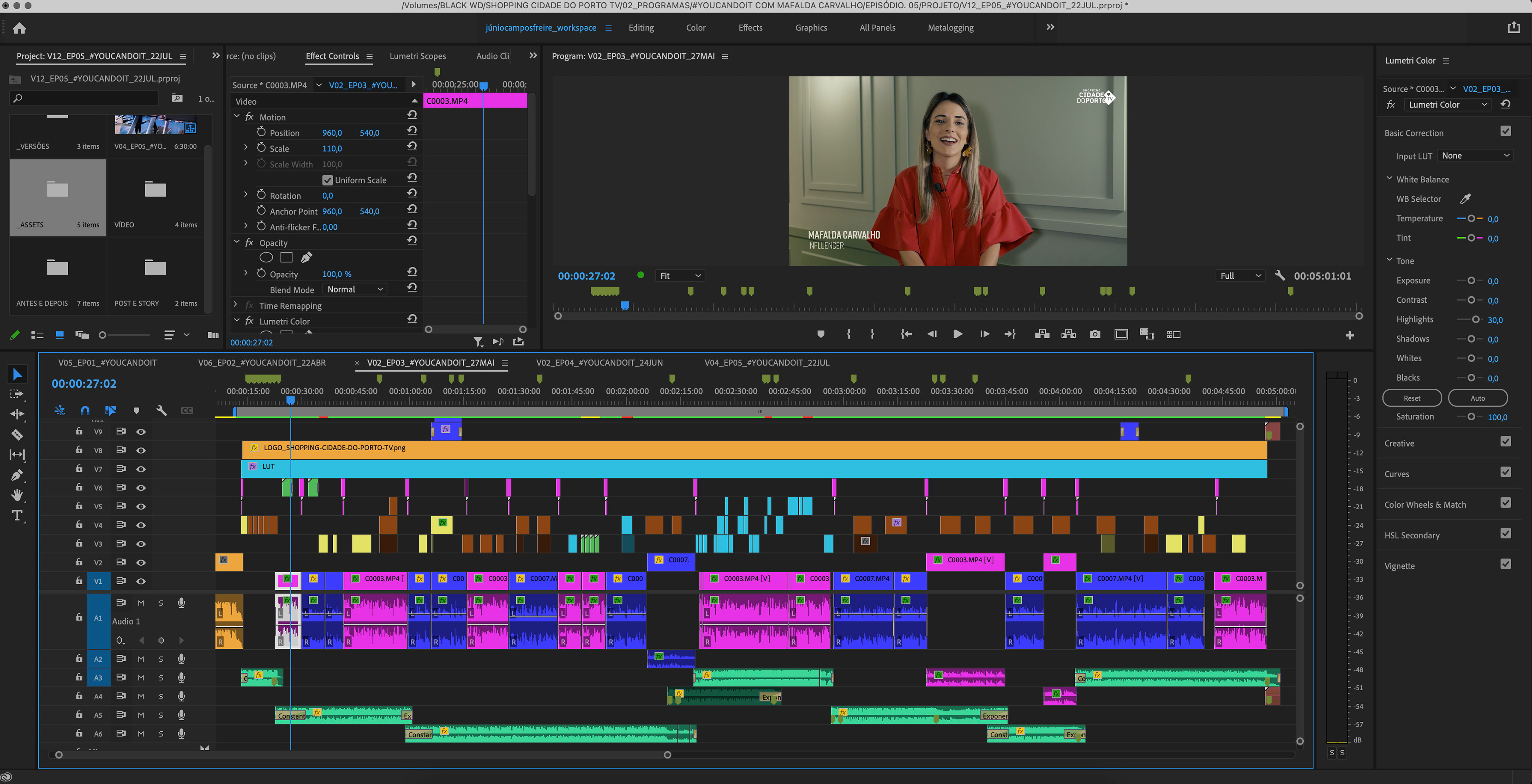This screenshot has height=784, width=1532.
Task: Solo audio track A3
Action: (x=161, y=678)
